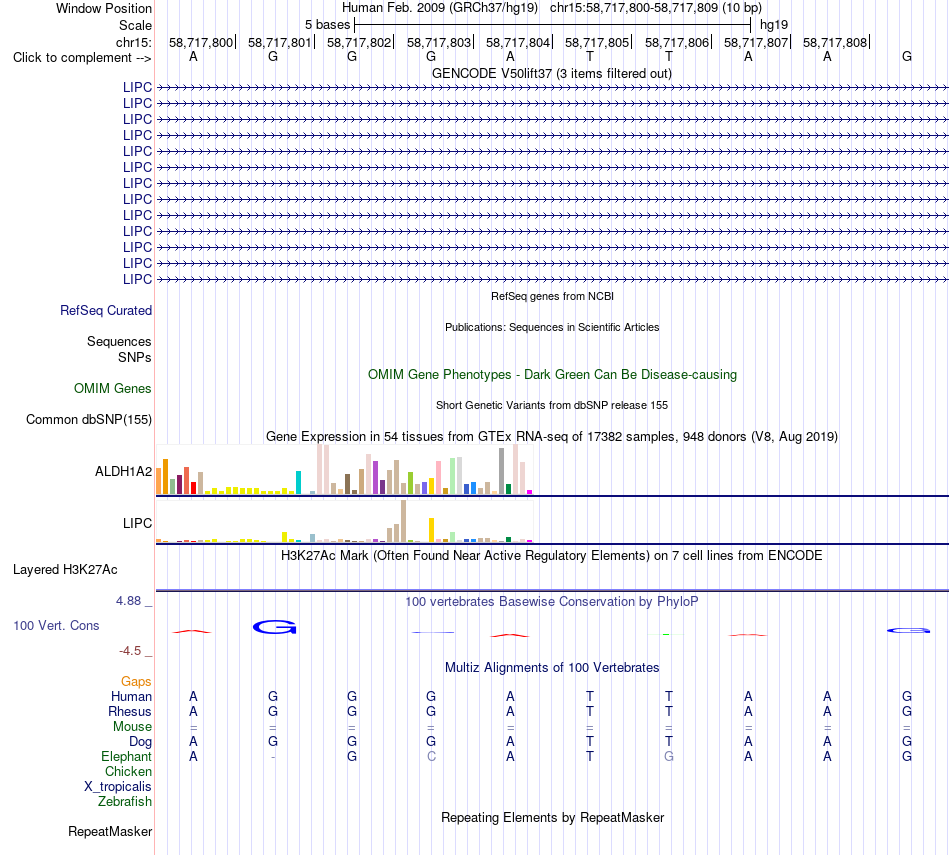Click the last LIPC transcript label above RefSeq

(137, 279)
